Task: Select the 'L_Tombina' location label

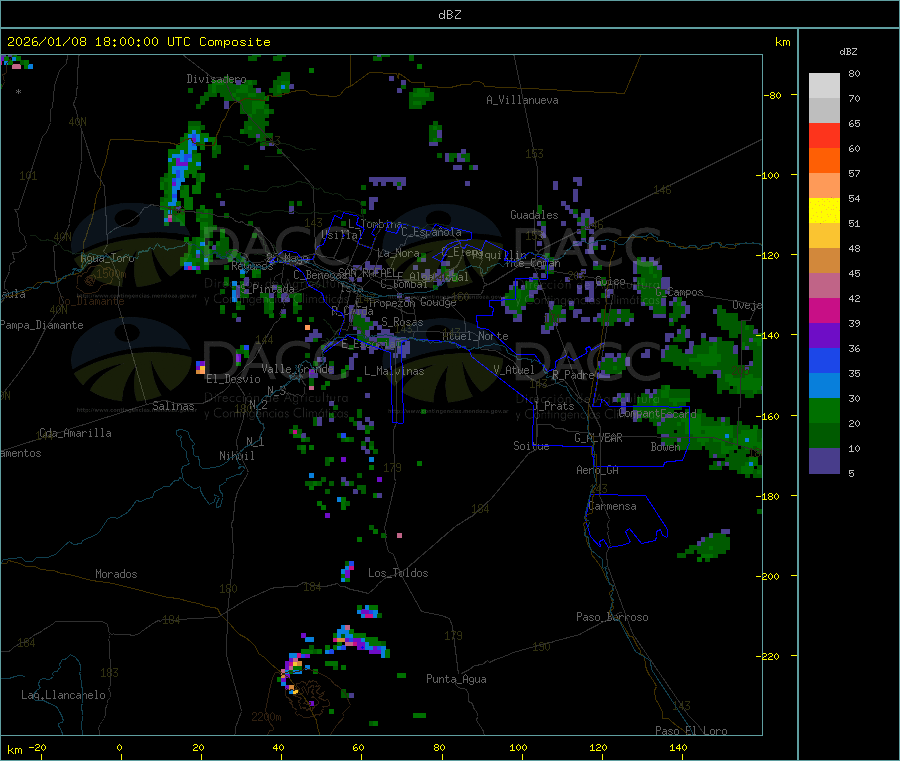Action: click(x=375, y=224)
